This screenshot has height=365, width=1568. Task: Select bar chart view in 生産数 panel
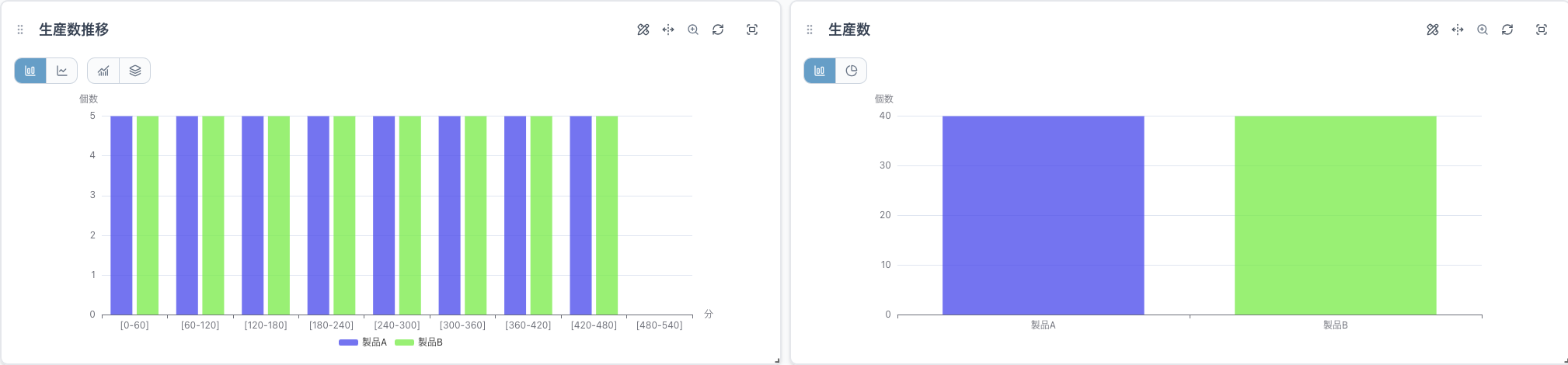coord(820,71)
